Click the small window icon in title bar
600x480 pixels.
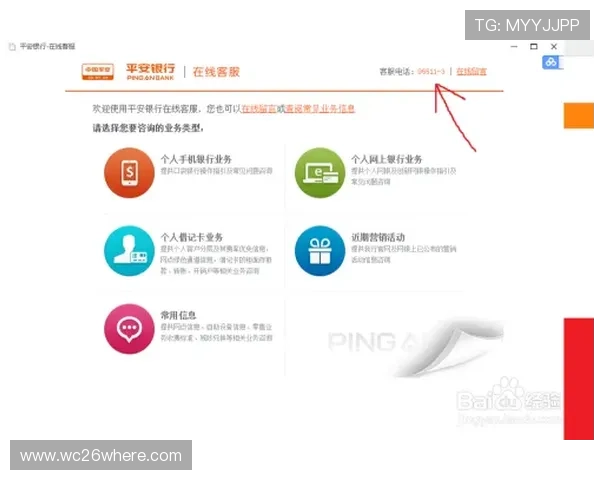pos(11,47)
